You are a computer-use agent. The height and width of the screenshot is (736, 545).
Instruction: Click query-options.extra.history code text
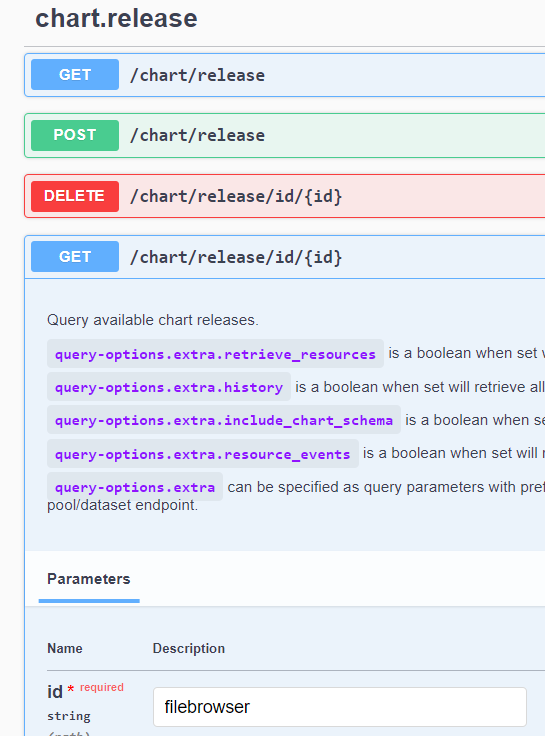coord(169,387)
